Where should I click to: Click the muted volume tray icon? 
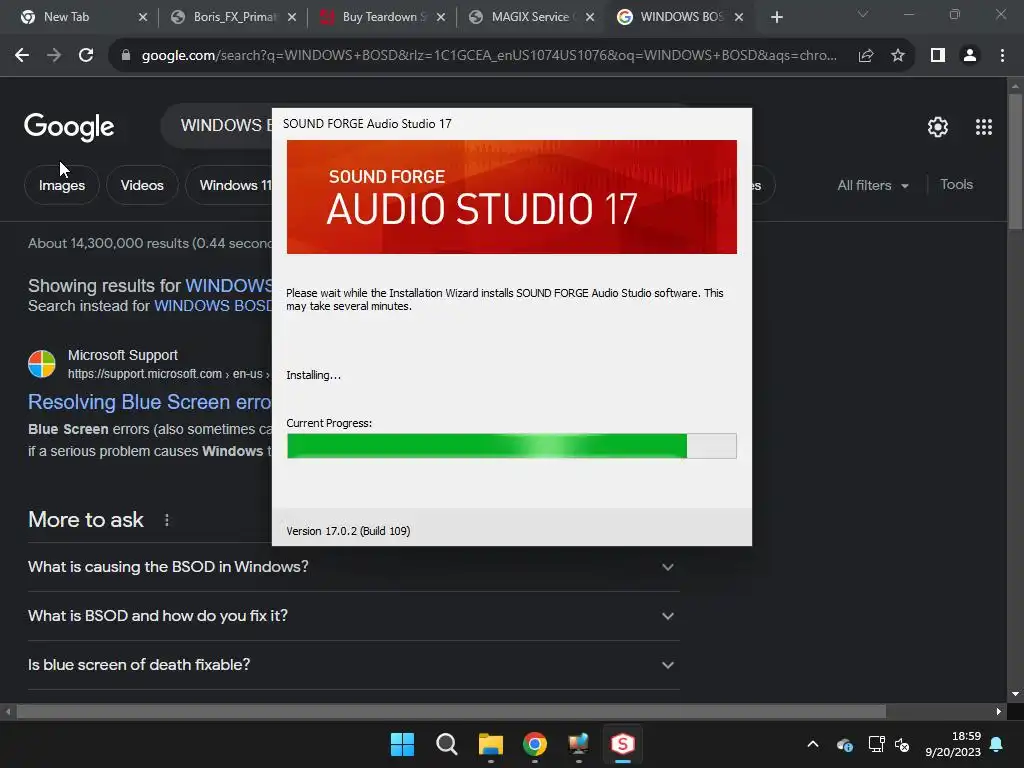point(902,744)
